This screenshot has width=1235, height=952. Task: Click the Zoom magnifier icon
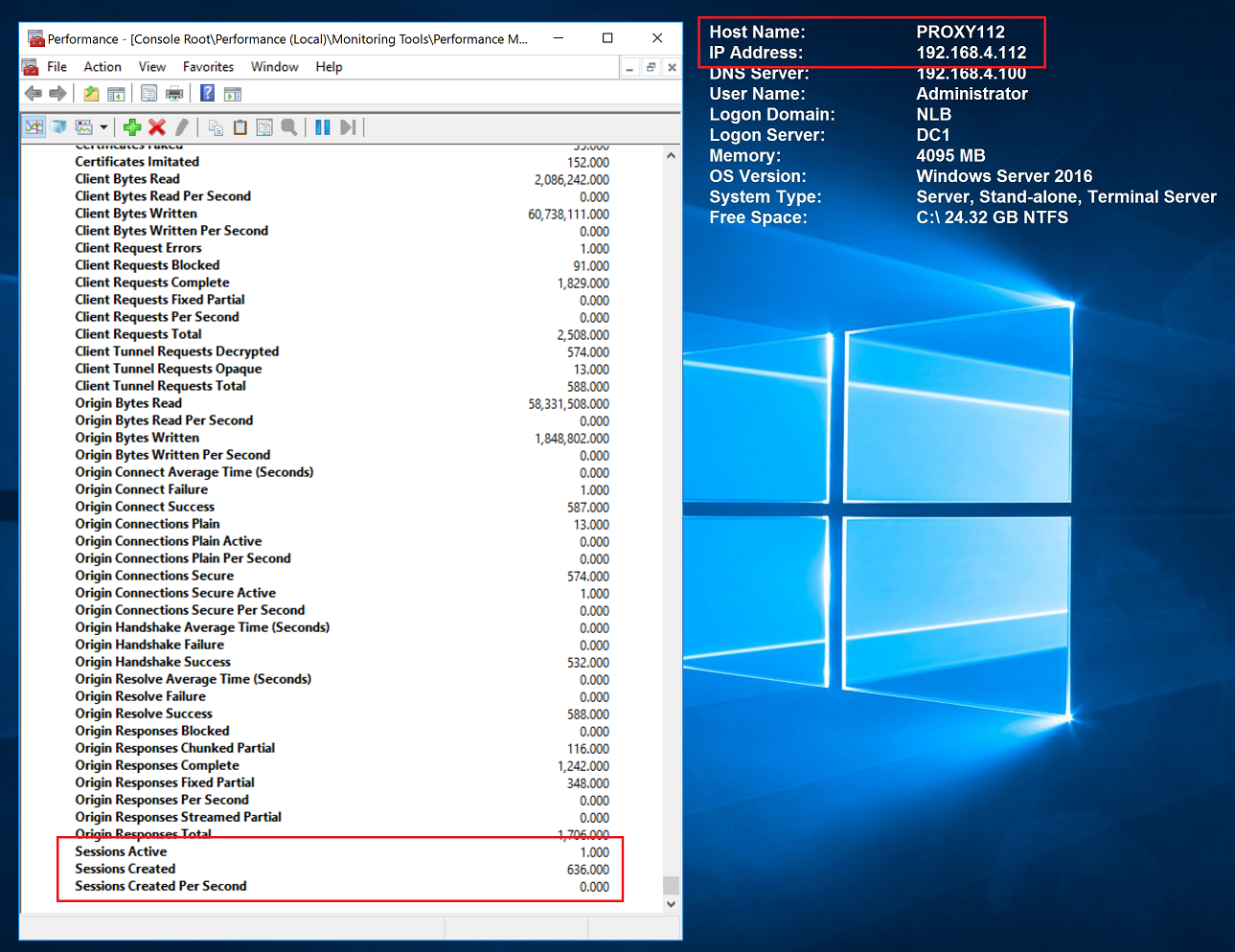(289, 126)
